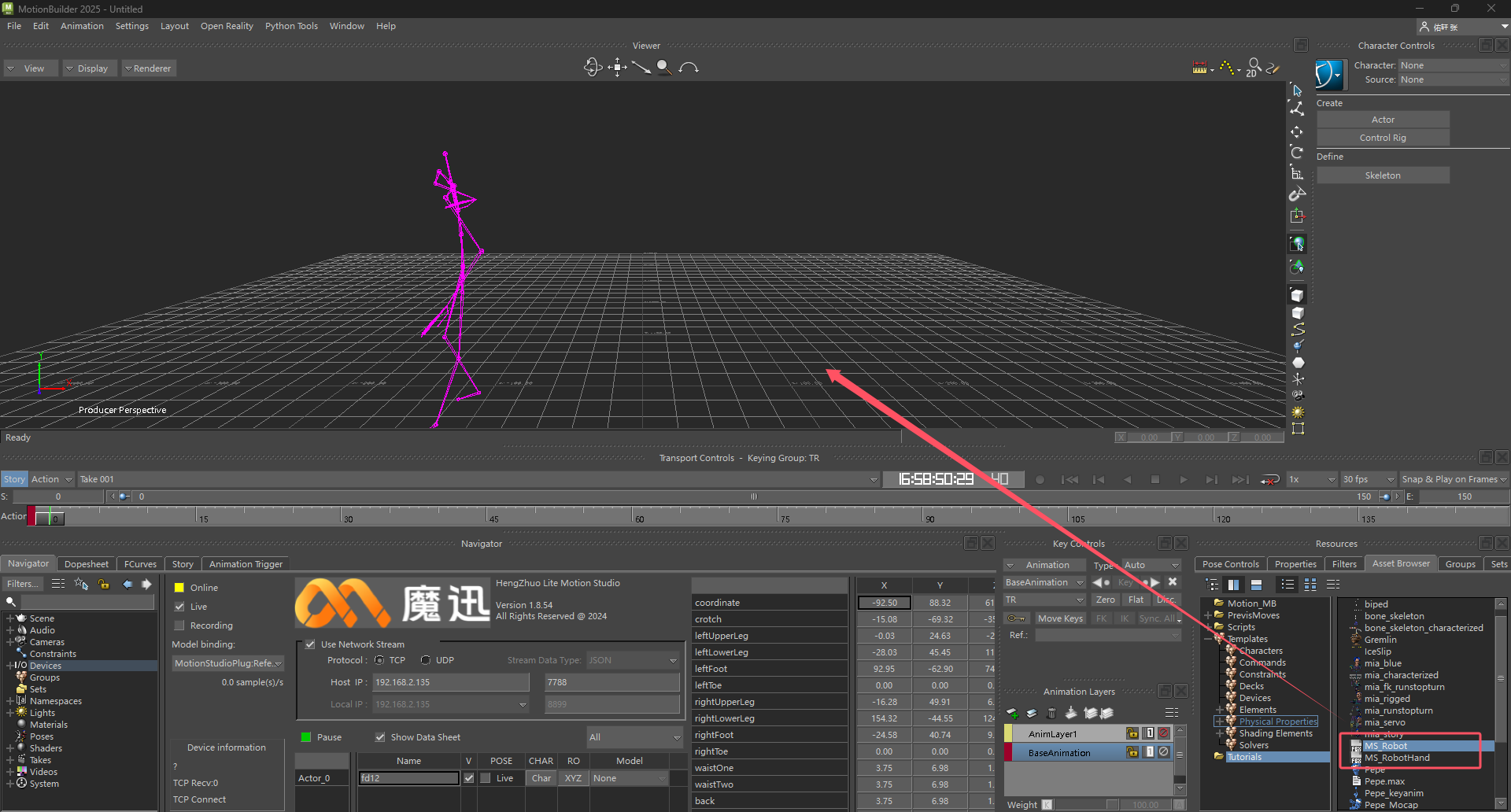The width and height of the screenshot is (1511, 812).
Task: Click the delete layer trash icon
Action: pos(1051,713)
